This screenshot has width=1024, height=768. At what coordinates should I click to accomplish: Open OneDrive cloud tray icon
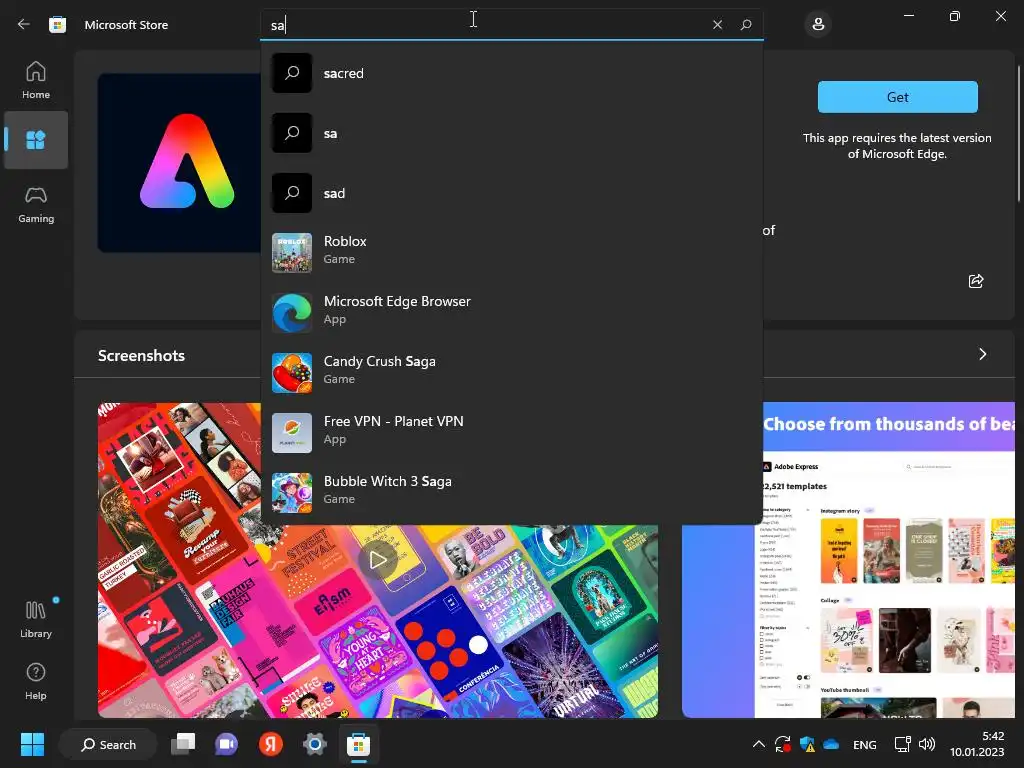tap(831, 744)
